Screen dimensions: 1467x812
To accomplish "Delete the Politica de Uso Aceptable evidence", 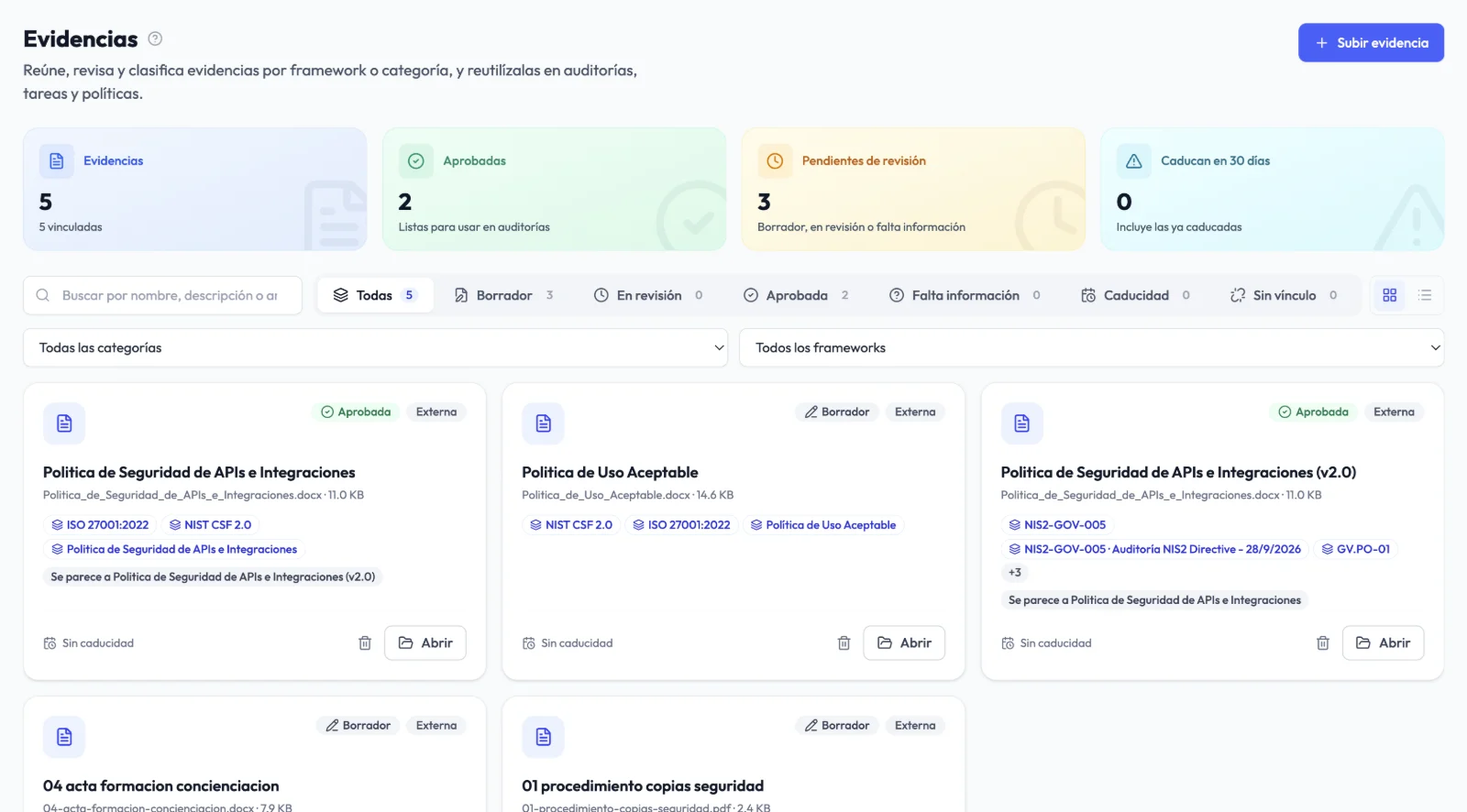I will point(844,643).
